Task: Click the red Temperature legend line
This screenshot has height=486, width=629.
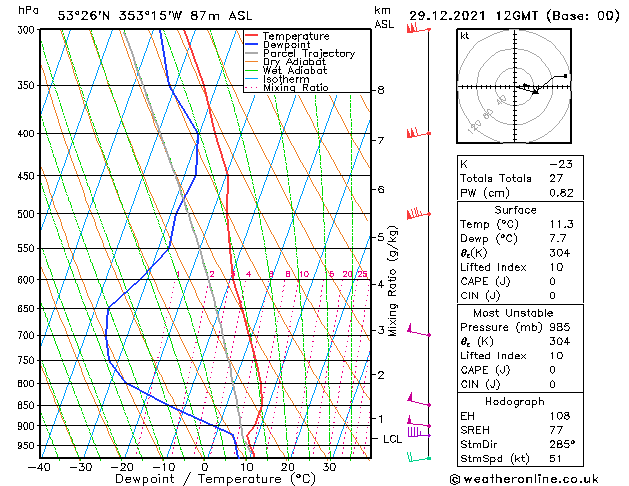Action: point(252,36)
